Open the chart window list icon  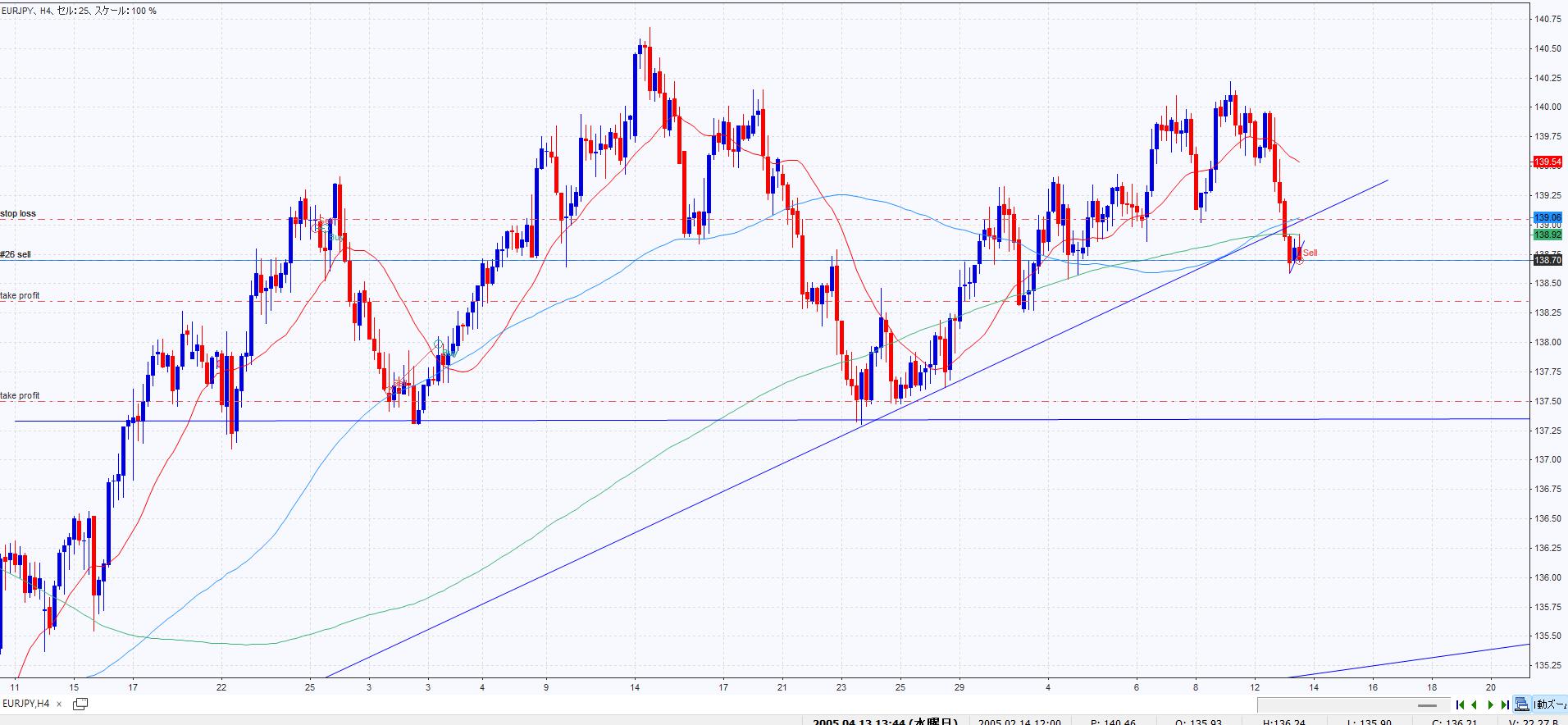click(x=80, y=704)
